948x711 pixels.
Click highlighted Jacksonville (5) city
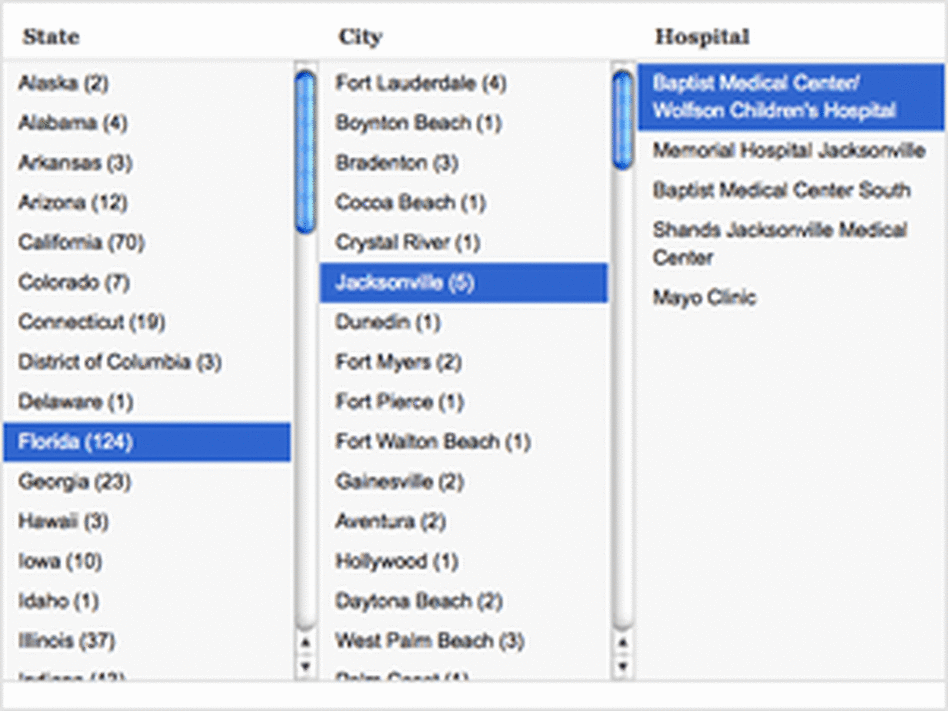pos(464,282)
